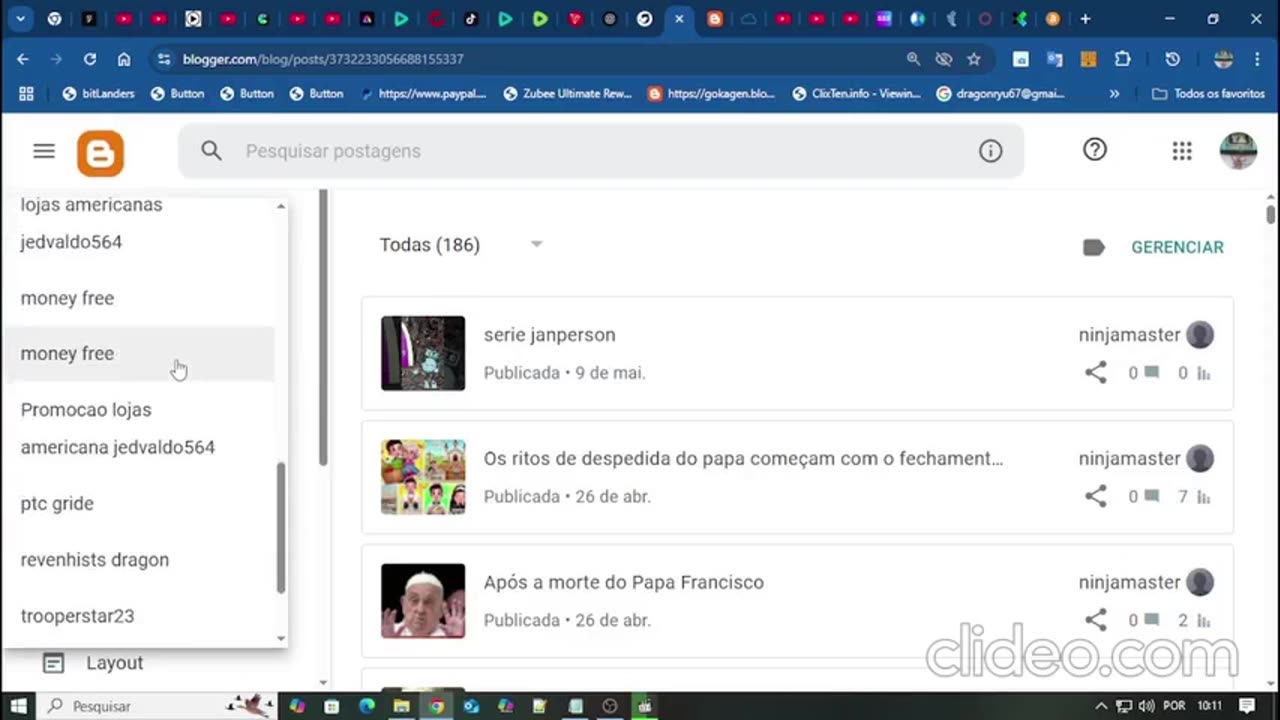View comments icon on 'Após a morte' post
Image resolution: width=1280 pixels, height=720 pixels.
(1151, 621)
